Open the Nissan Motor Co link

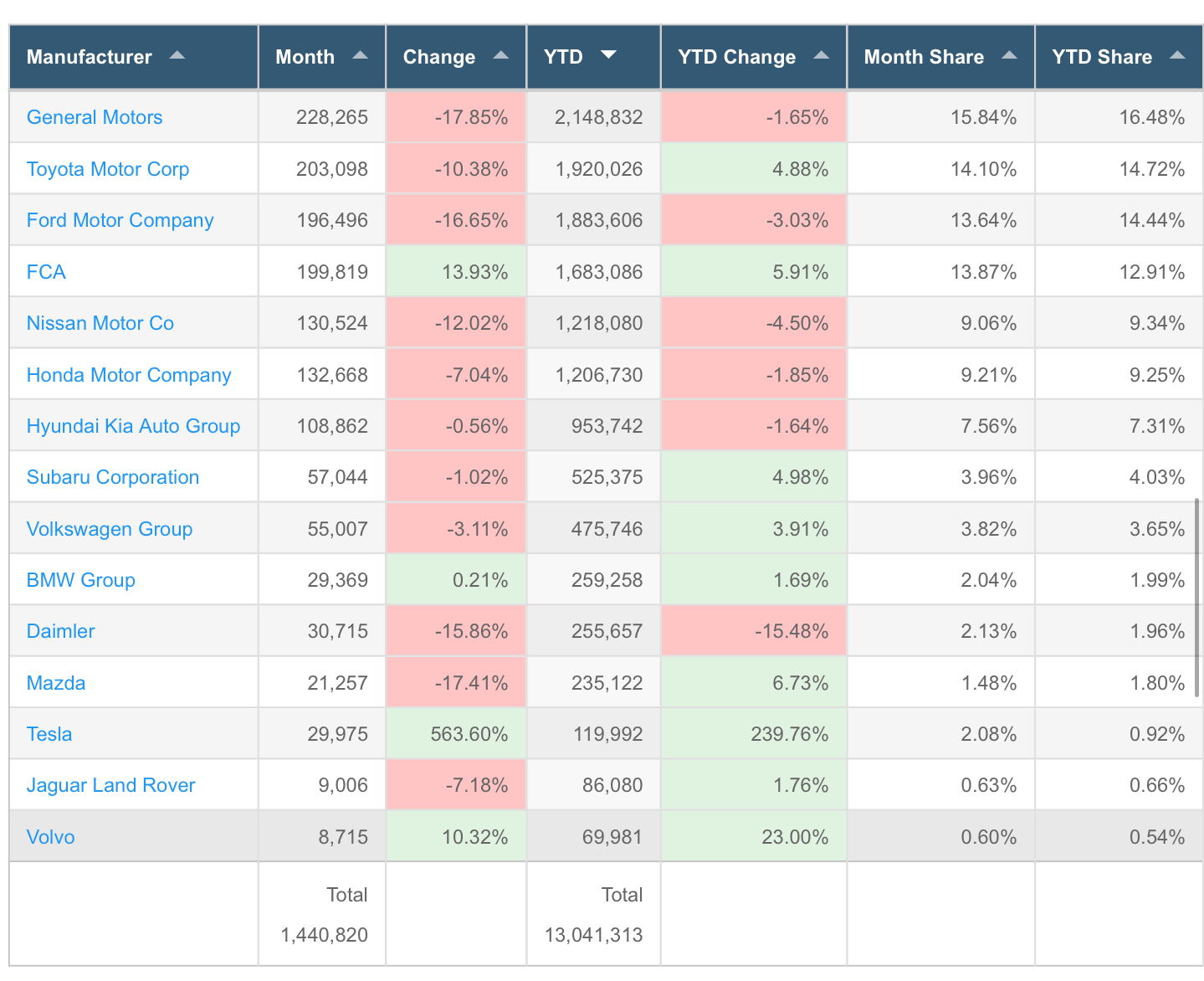click(100, 323)
